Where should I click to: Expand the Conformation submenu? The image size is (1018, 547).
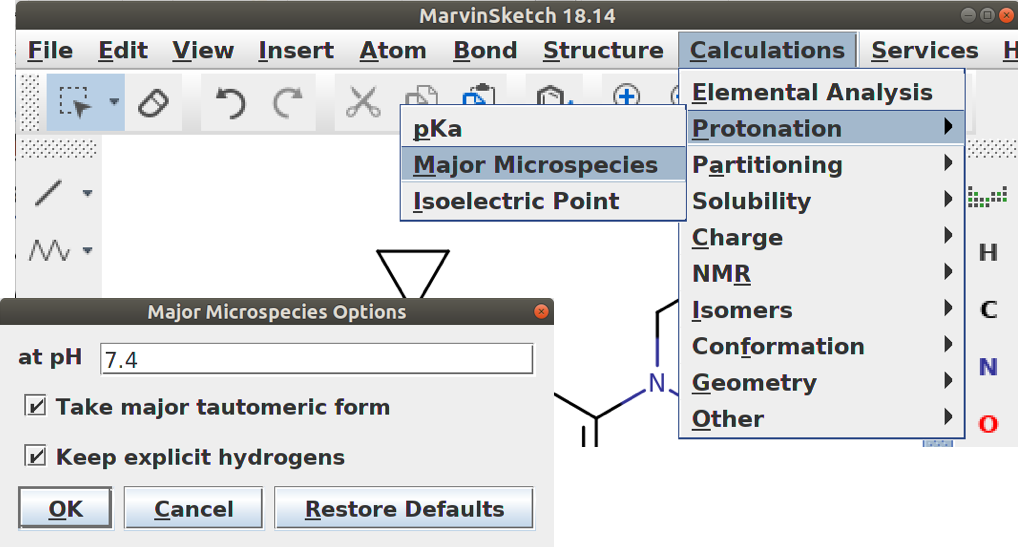tap(821, 346)
